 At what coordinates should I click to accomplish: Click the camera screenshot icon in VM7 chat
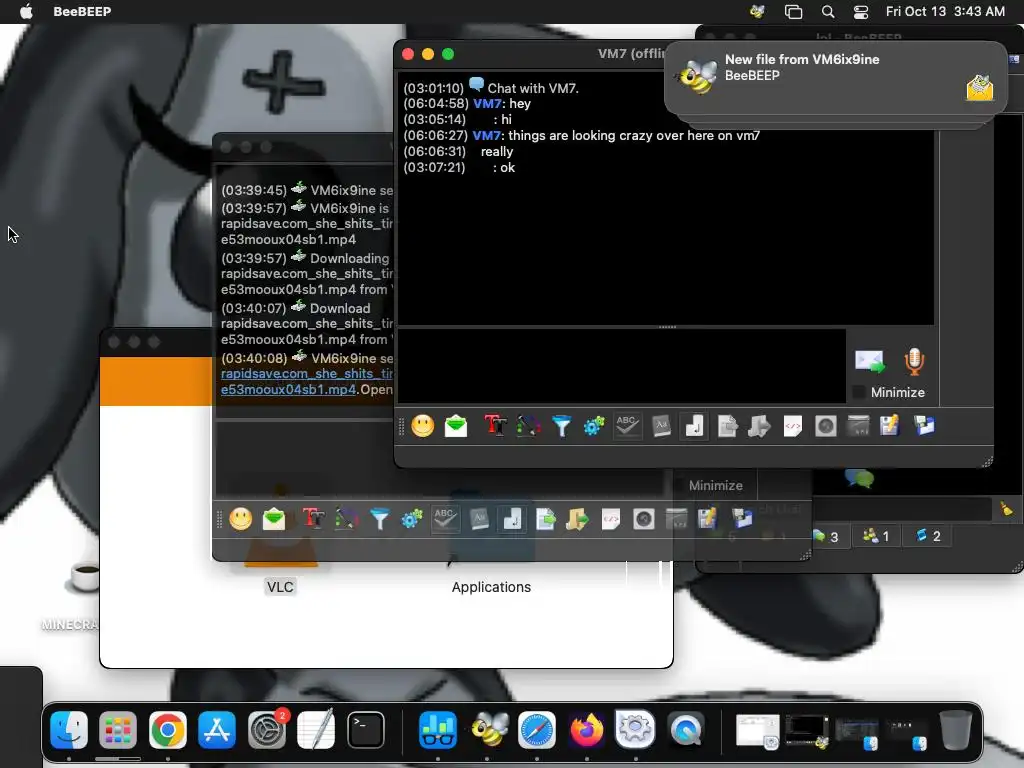pos(825,426)
